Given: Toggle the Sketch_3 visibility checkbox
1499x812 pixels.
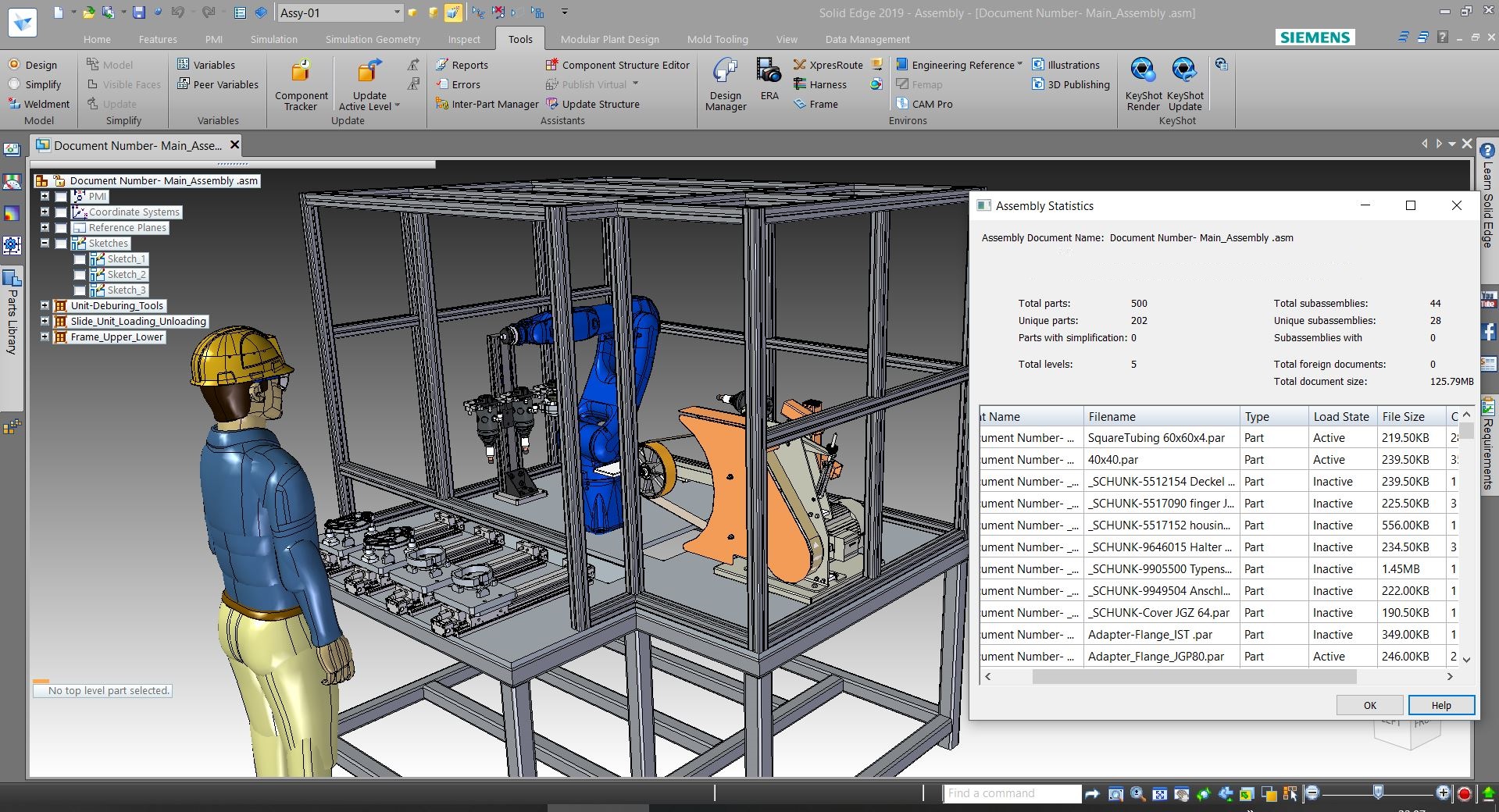Looking at the screenshot, I should [x=80, y=290].
